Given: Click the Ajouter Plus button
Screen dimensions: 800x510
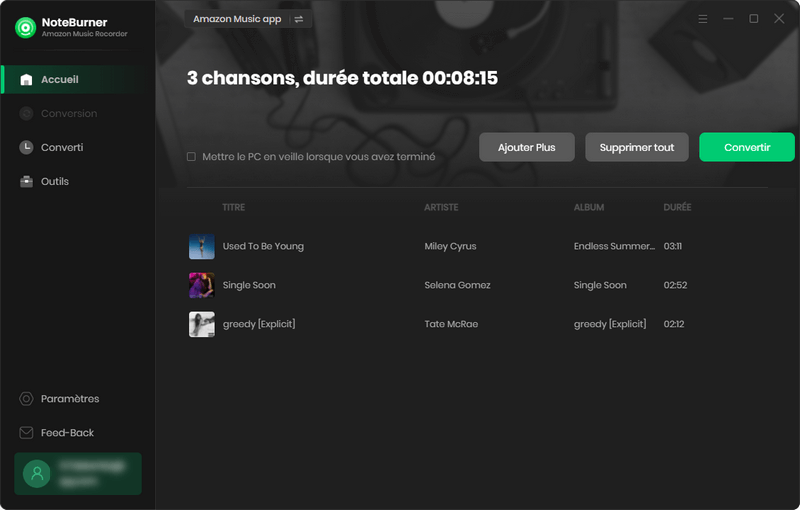Looking at the screenshot, I should [527, 147].
